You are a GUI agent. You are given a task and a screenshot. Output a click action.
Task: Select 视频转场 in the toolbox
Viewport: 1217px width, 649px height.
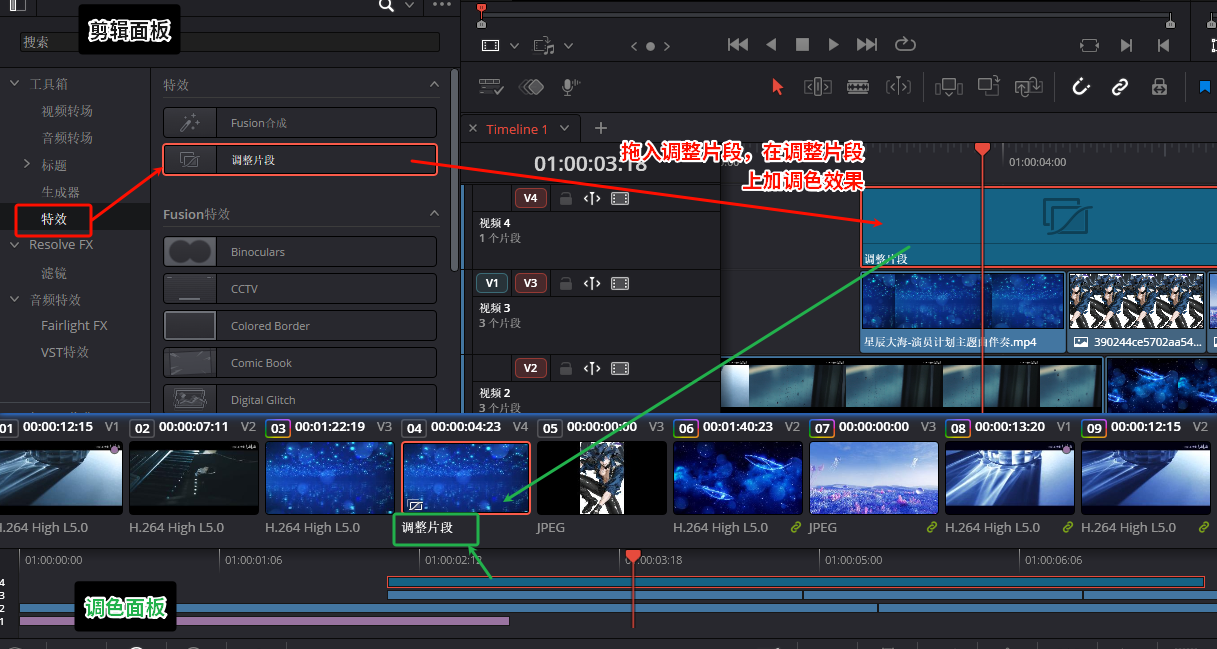pos(67,111)
